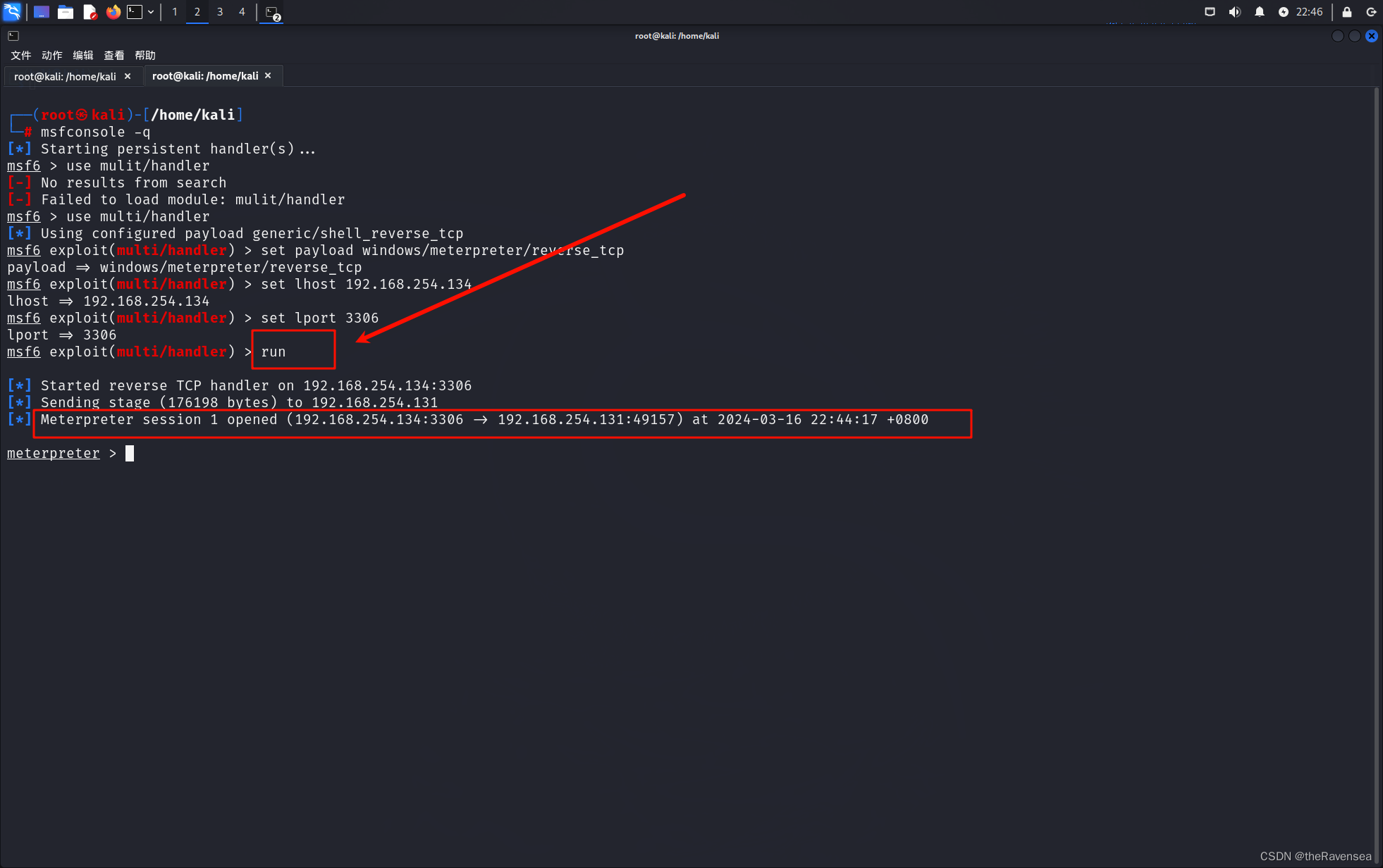Click the meterpreter prompt cursor
Screen dimensions: 1383x868
[x=130, y=453]
